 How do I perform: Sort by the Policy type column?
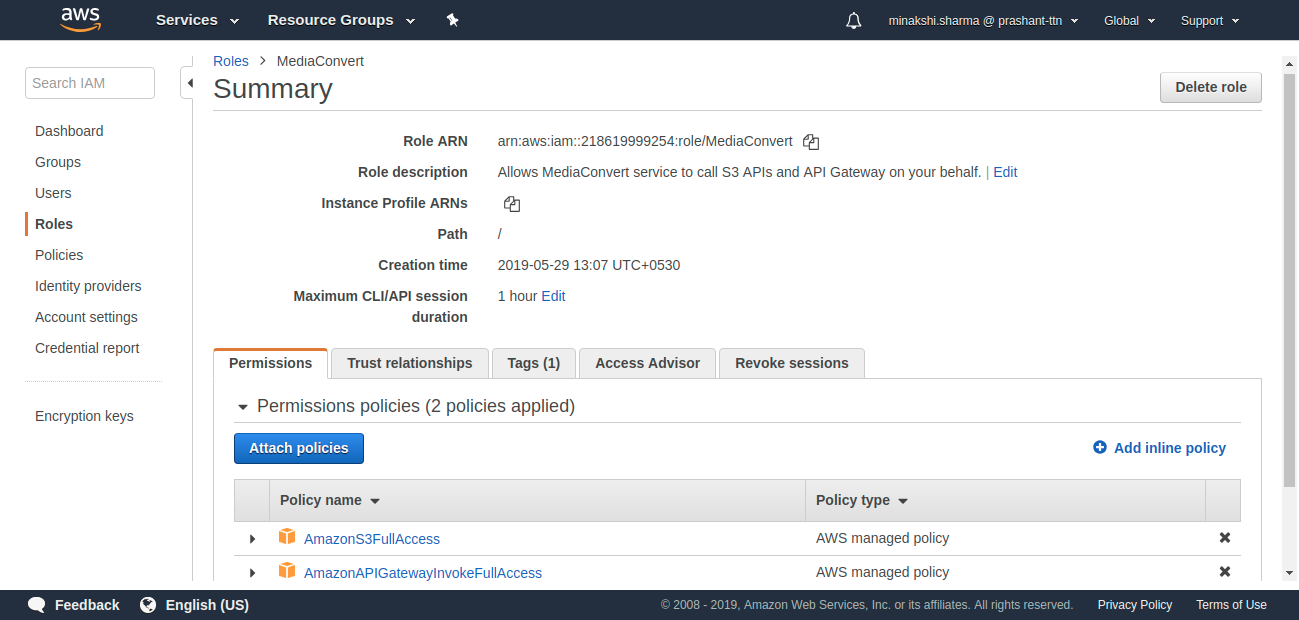[x=862, y=500]
